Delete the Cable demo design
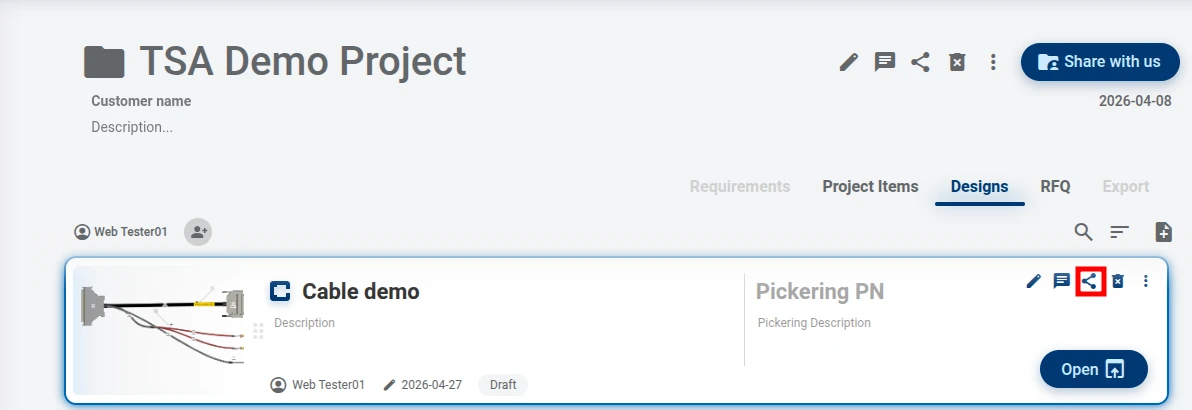The width and height of the screenshot is (1192, 410). (1118, 281)
